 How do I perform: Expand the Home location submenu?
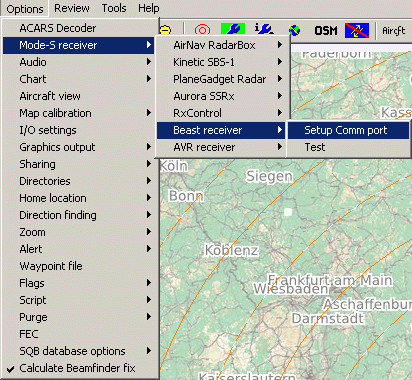pos(79,198)
